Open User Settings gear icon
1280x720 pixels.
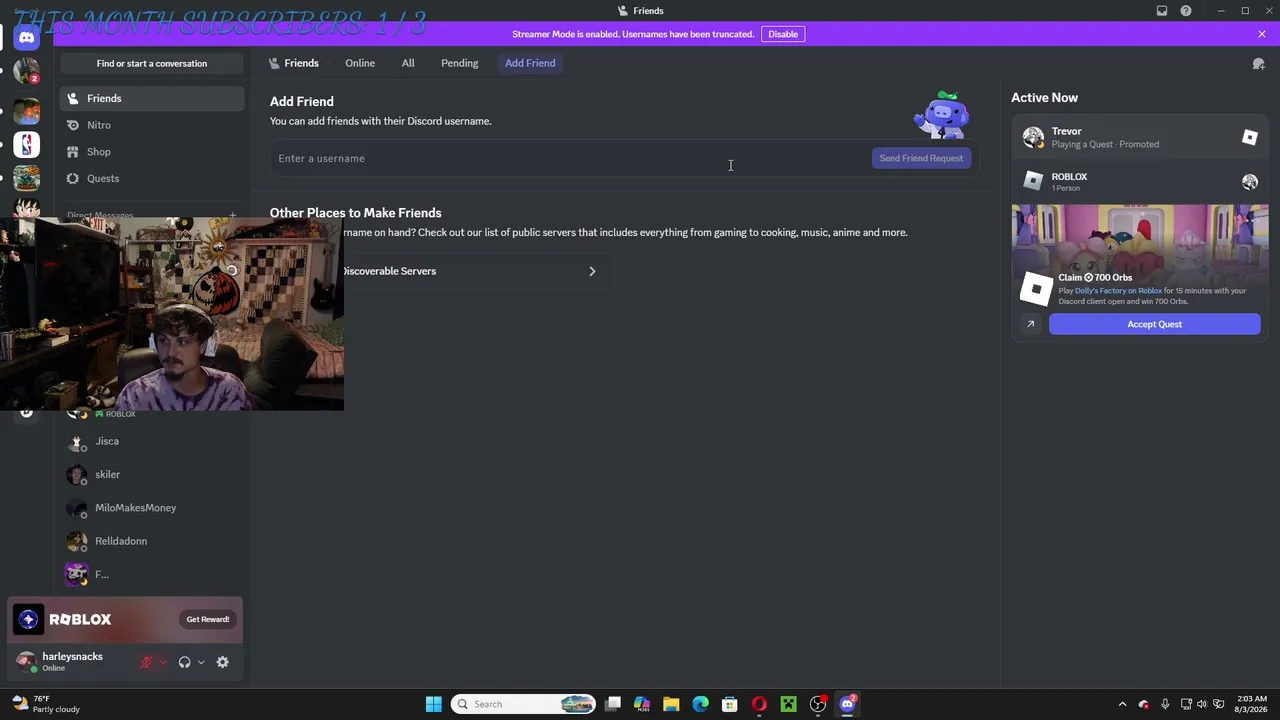223,662
